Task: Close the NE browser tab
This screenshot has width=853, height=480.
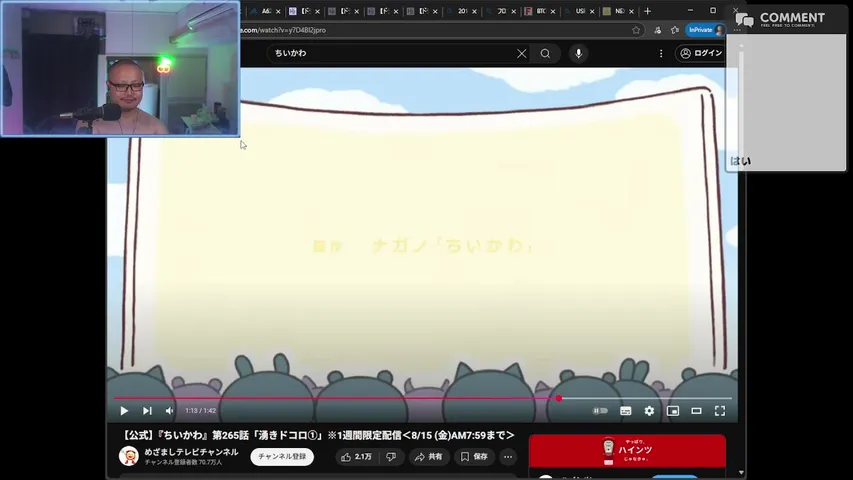Action: [x=631, y=11]
